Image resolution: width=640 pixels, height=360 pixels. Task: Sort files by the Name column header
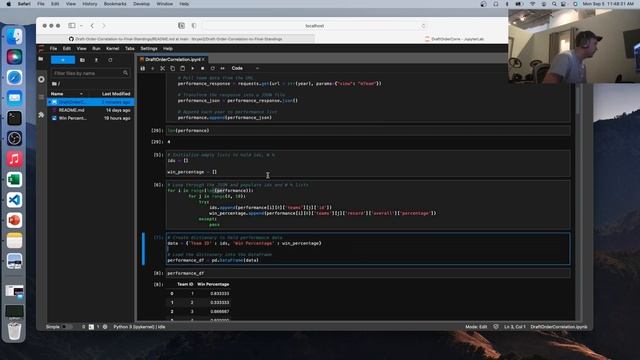67,94
